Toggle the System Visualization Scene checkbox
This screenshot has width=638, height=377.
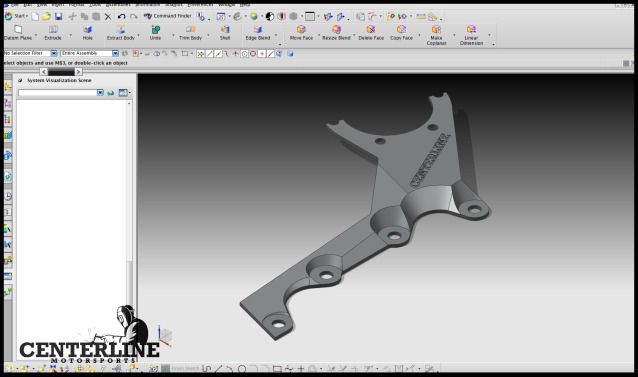click(20, 81)
